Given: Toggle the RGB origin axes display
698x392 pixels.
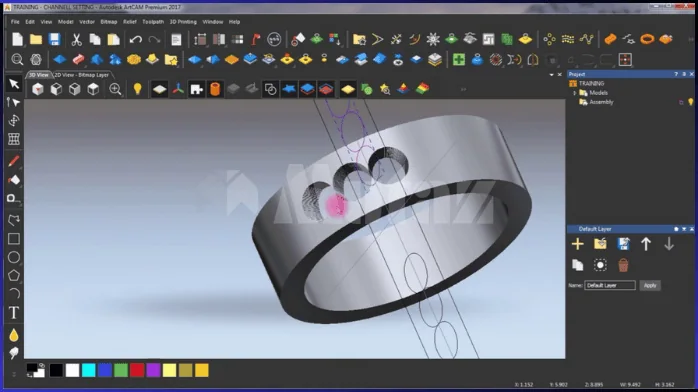Looking at the screenshot, I should 178,89.
